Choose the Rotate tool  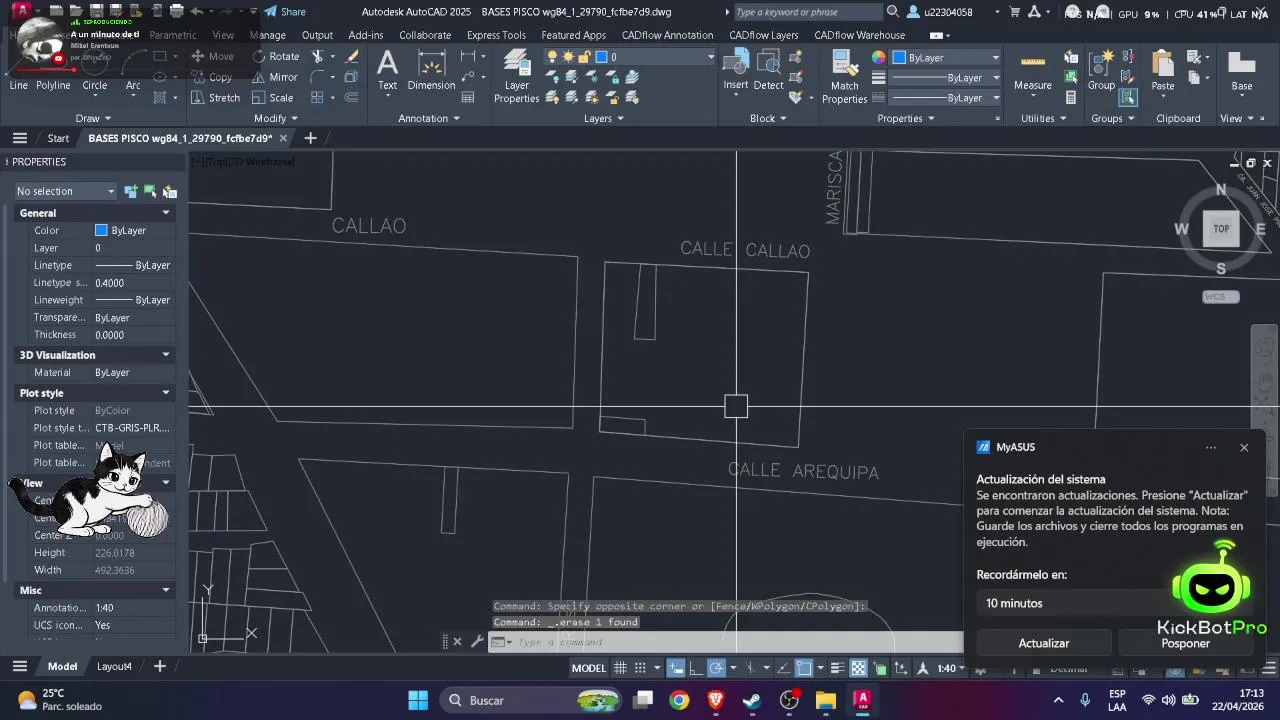(x=275, y=56)
